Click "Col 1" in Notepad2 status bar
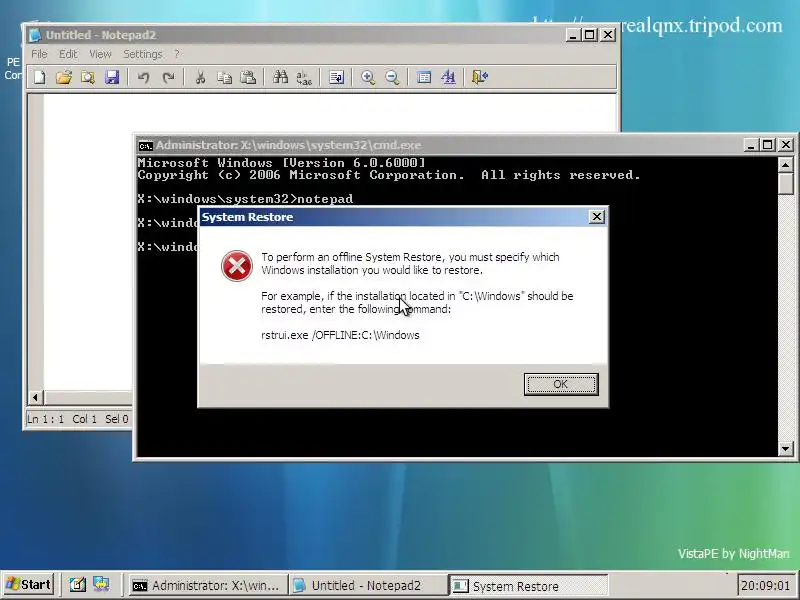The width and height of the screenshot is (800, 600). pos(84,419)
